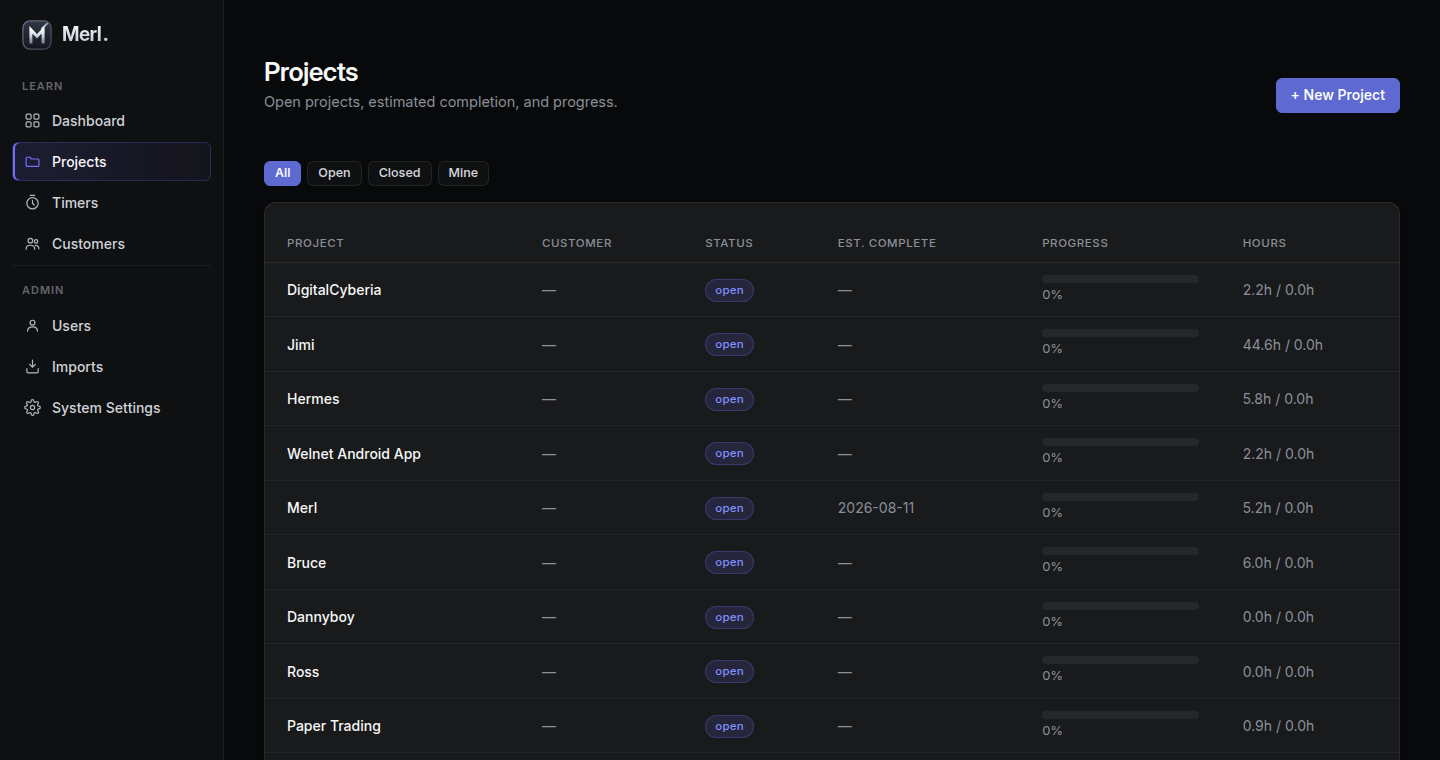Open the Dannyboy project
This screenshot has height=760, width=1440.
coord(321,617)
